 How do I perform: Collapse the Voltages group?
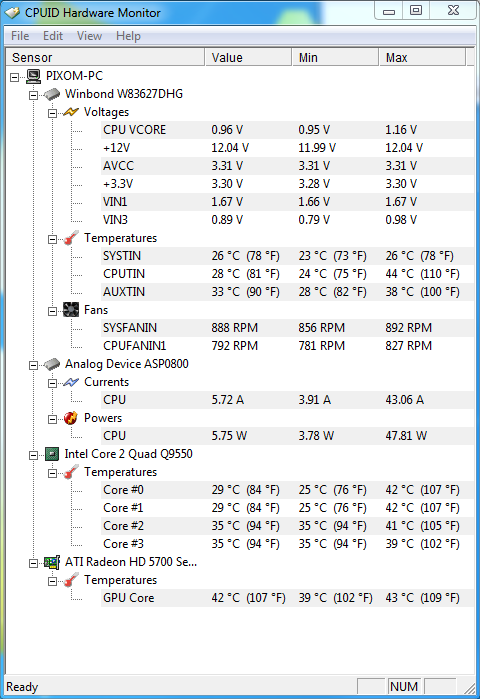click(x=52, y=113)
